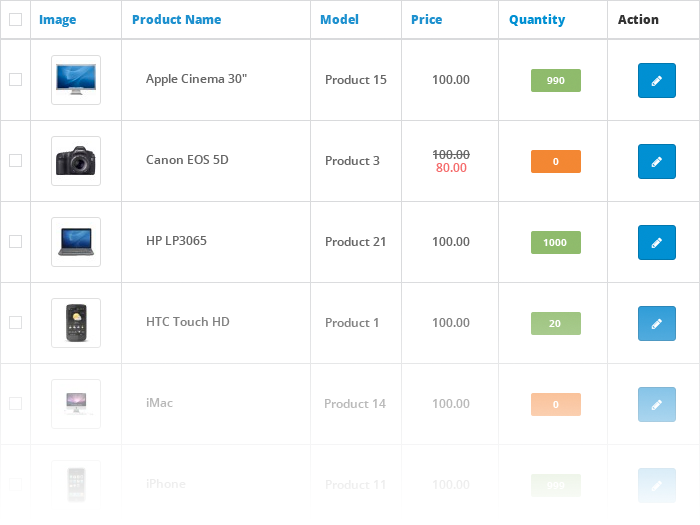Open edit for HP LP3065 row
Viewport: 700px width, 525px height.
click(x=656, y=242)
